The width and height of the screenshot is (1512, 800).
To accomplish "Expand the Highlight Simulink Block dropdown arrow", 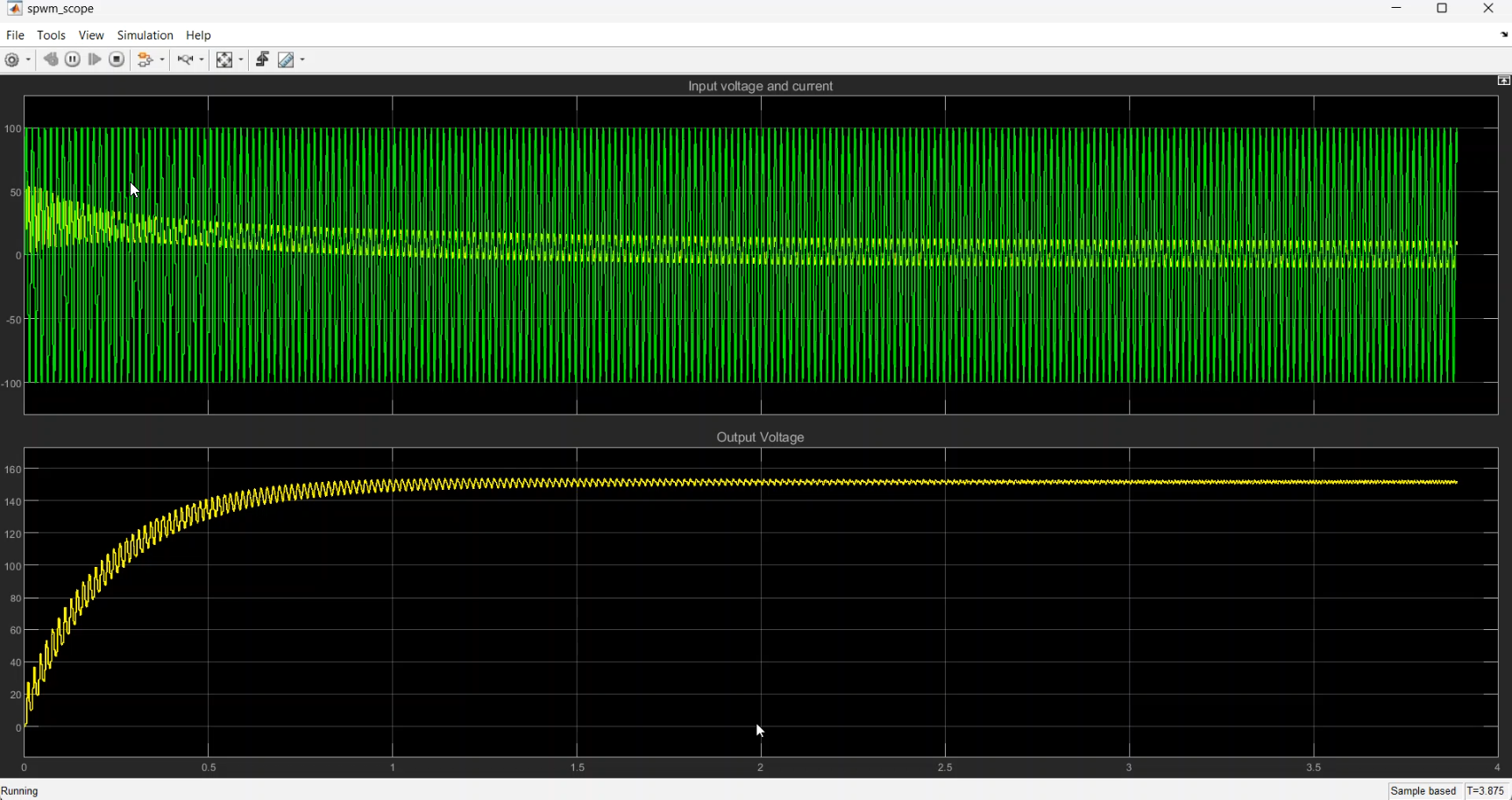I will point(162,60).
